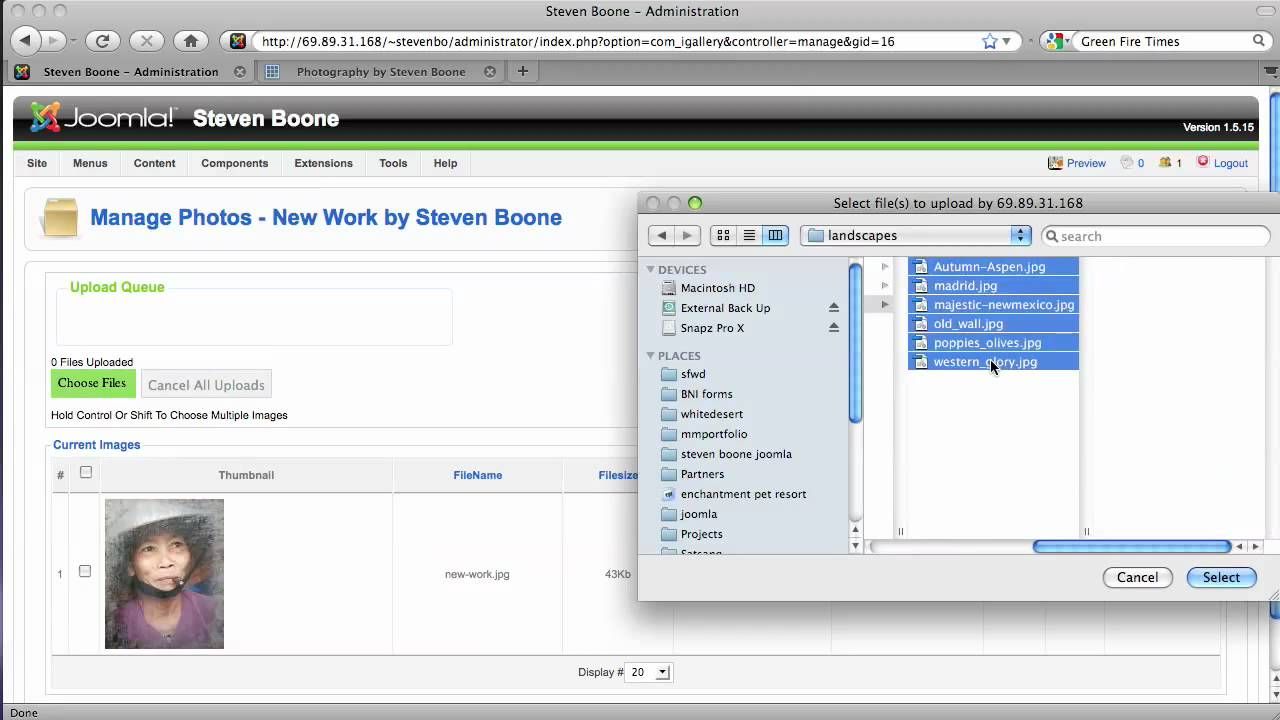Click the sidebar vertical scrollbar
1280x720 pixels.
[856, 342]
